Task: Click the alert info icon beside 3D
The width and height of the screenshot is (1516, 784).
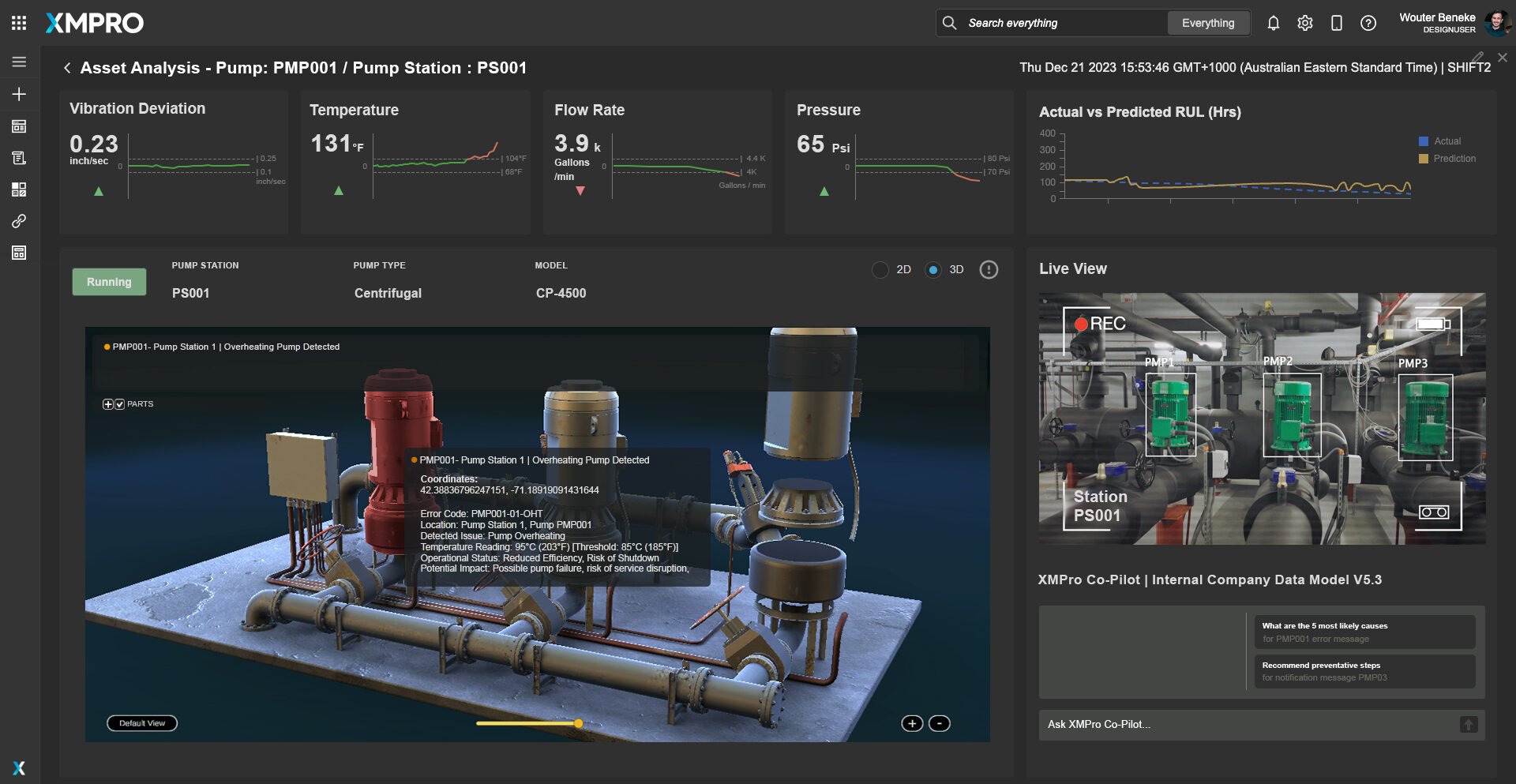Action: [x=988, y=270]
